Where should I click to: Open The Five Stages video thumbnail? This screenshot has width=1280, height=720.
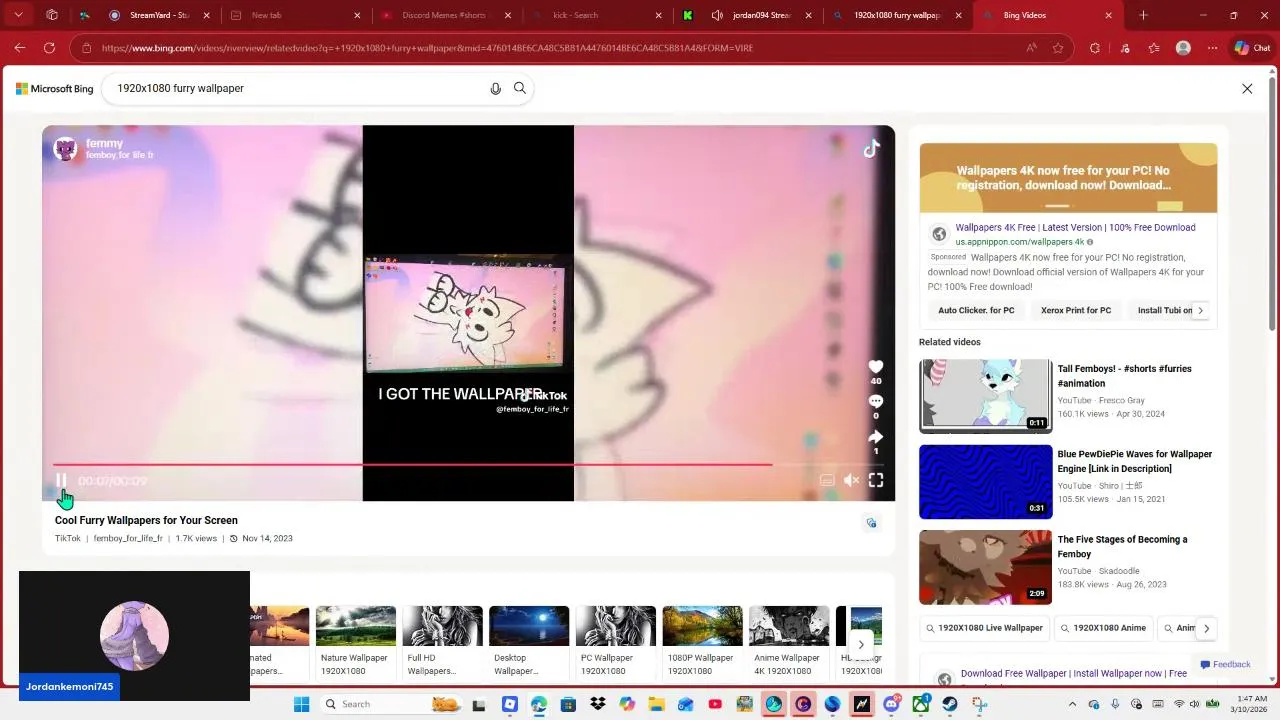pos(986,567)
